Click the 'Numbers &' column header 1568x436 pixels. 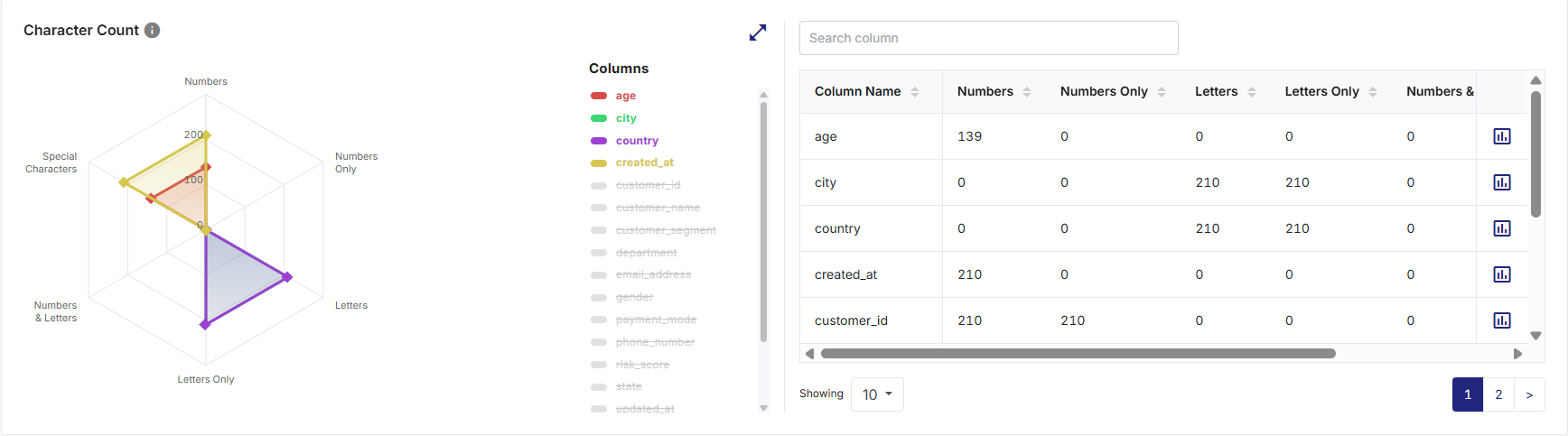(1440, 91)
